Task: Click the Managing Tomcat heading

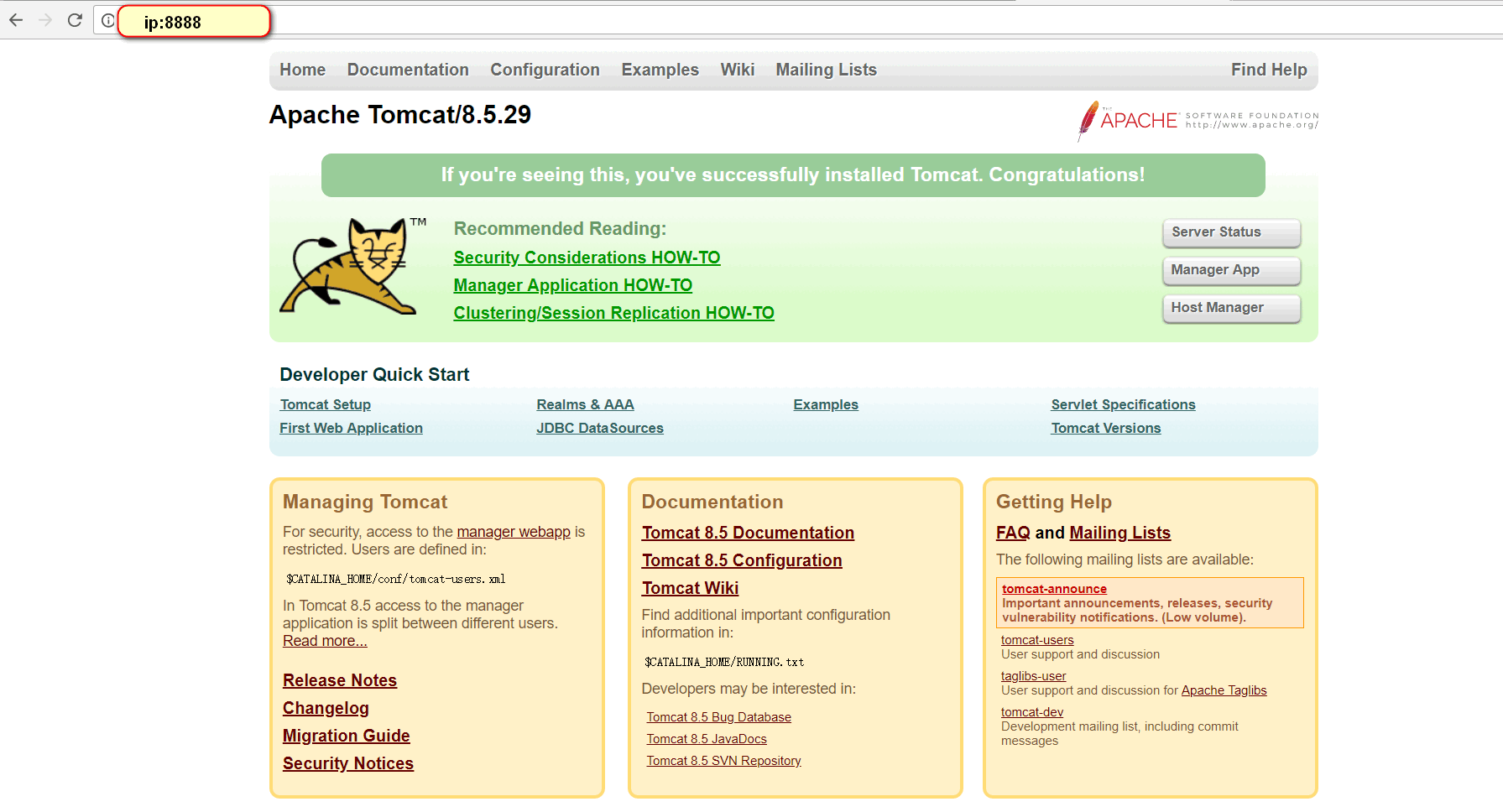Action: click(x=365, y=502)
